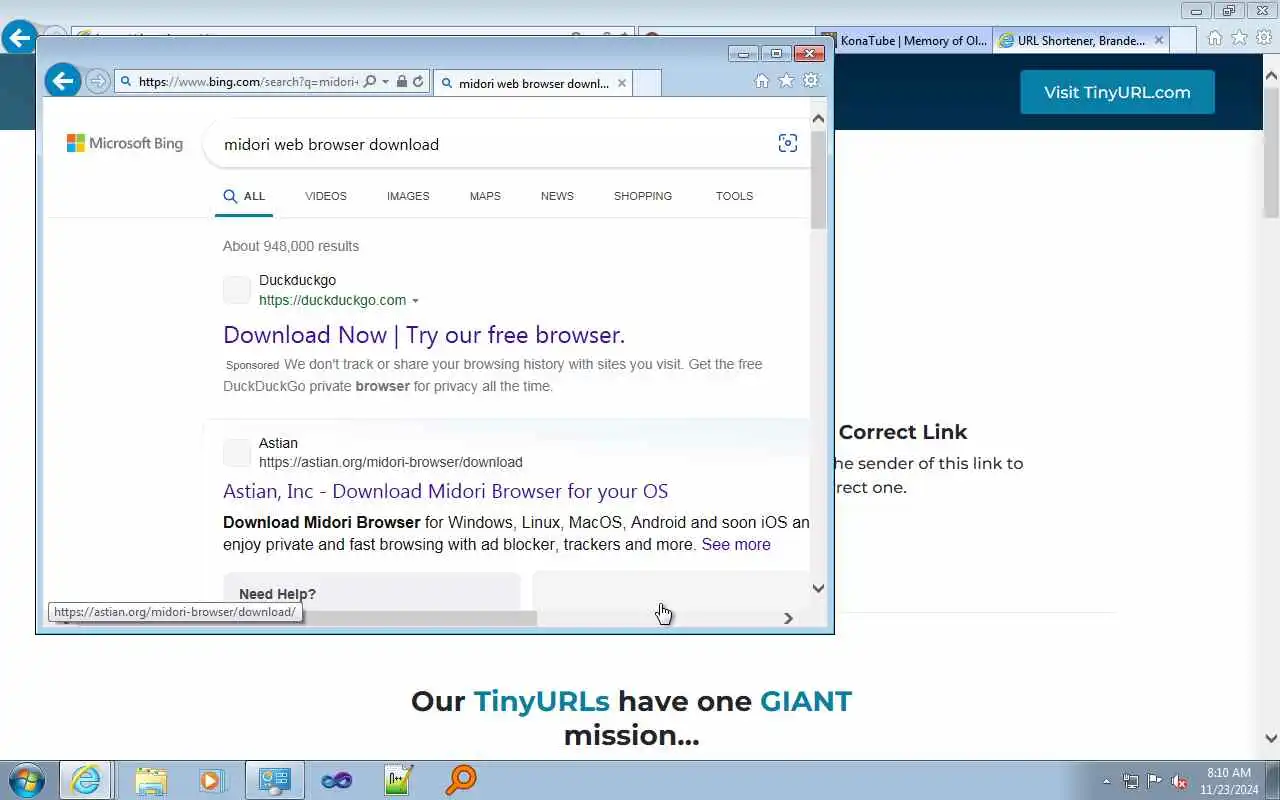Click the carousel next arrow chevron
Viewport: 1280px width, 800px height.
click(788, 618)
